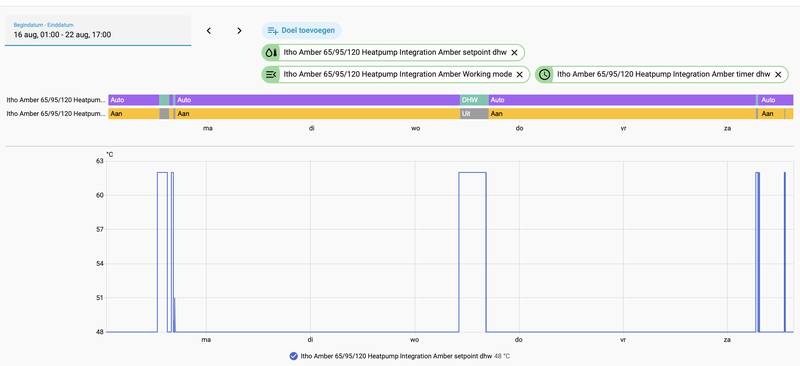This screenshot has width=800, height=366.
Task: Go to the previous date range
Action: tap(209, 31)
